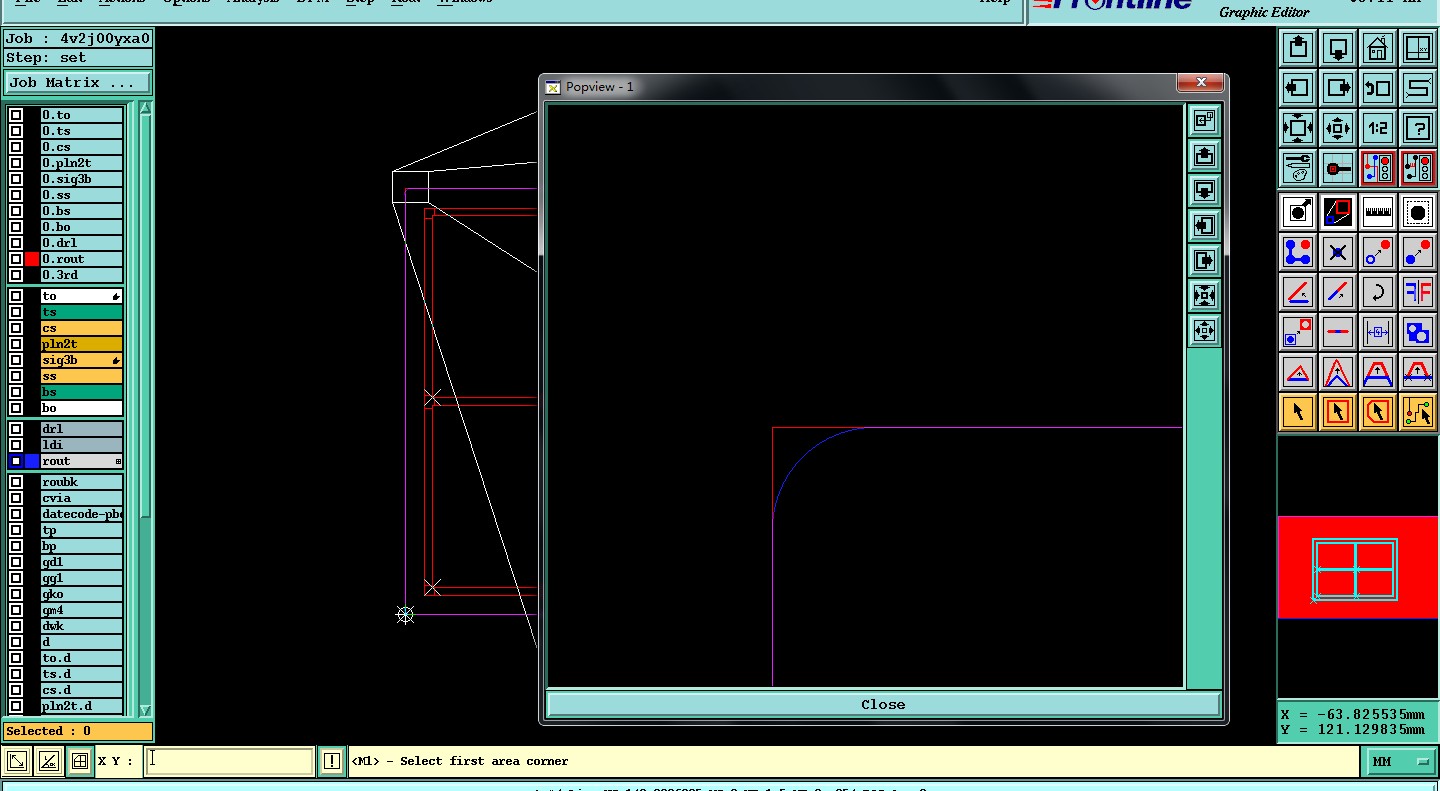Toggle the checkbox for layer sig3b
The width and height of the screenshot is (1440, 791).
16,360
